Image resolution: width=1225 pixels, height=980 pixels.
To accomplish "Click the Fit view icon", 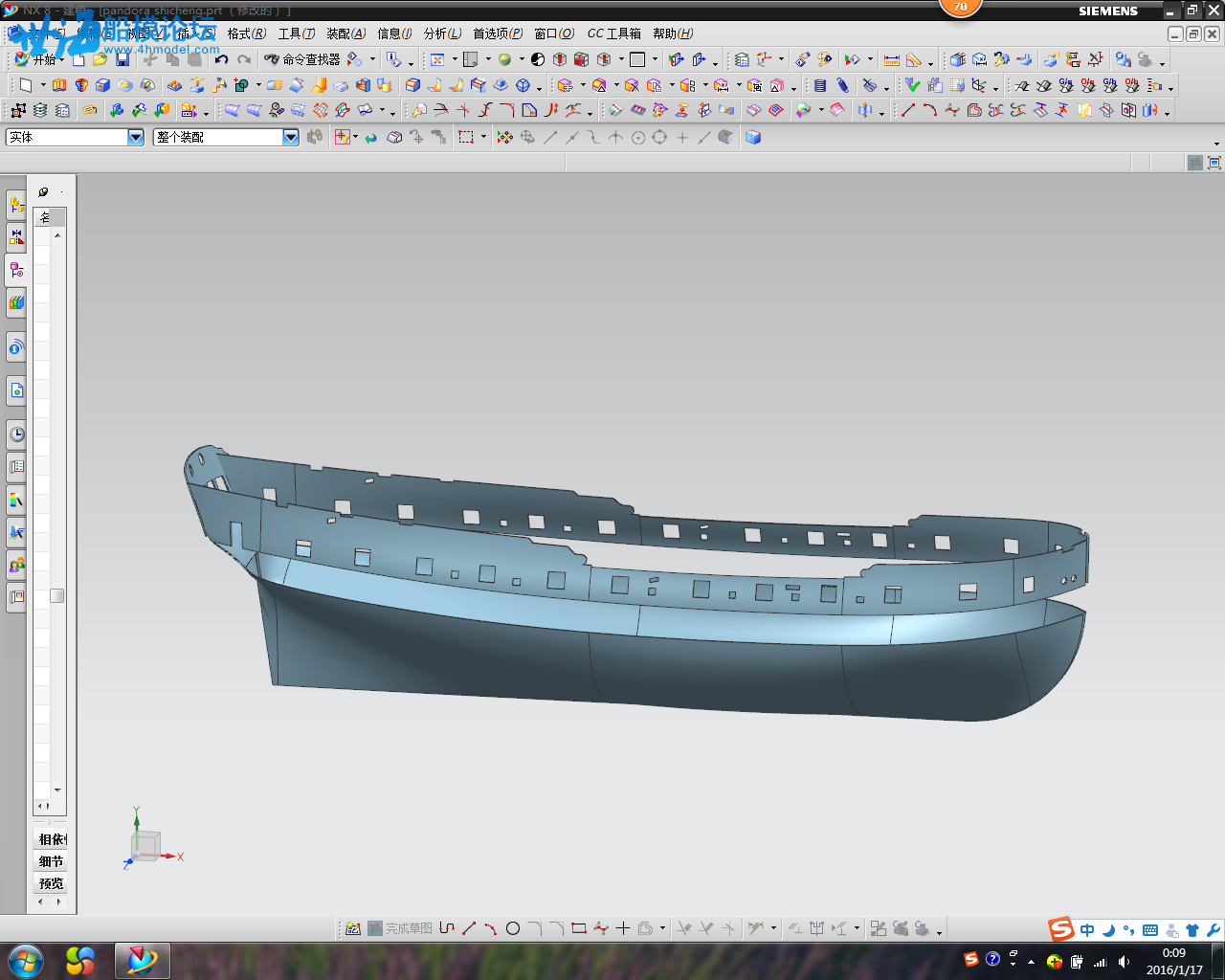I will 437,59.
